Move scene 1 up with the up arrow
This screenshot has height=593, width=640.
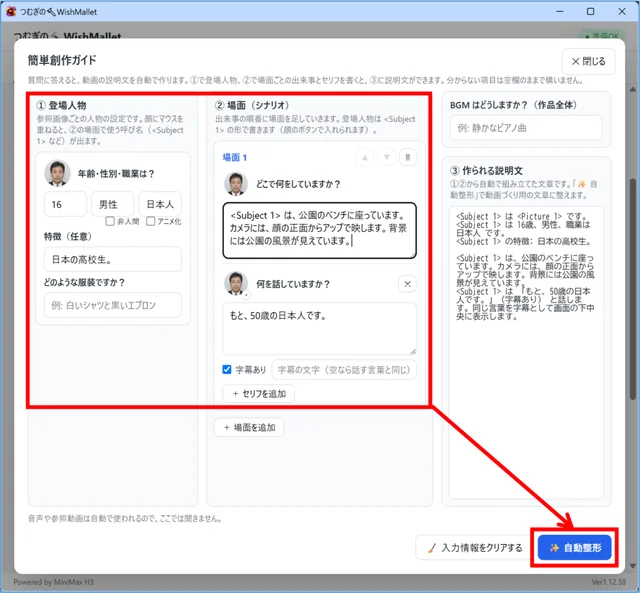pyautogui.click(x=365, y=157)
